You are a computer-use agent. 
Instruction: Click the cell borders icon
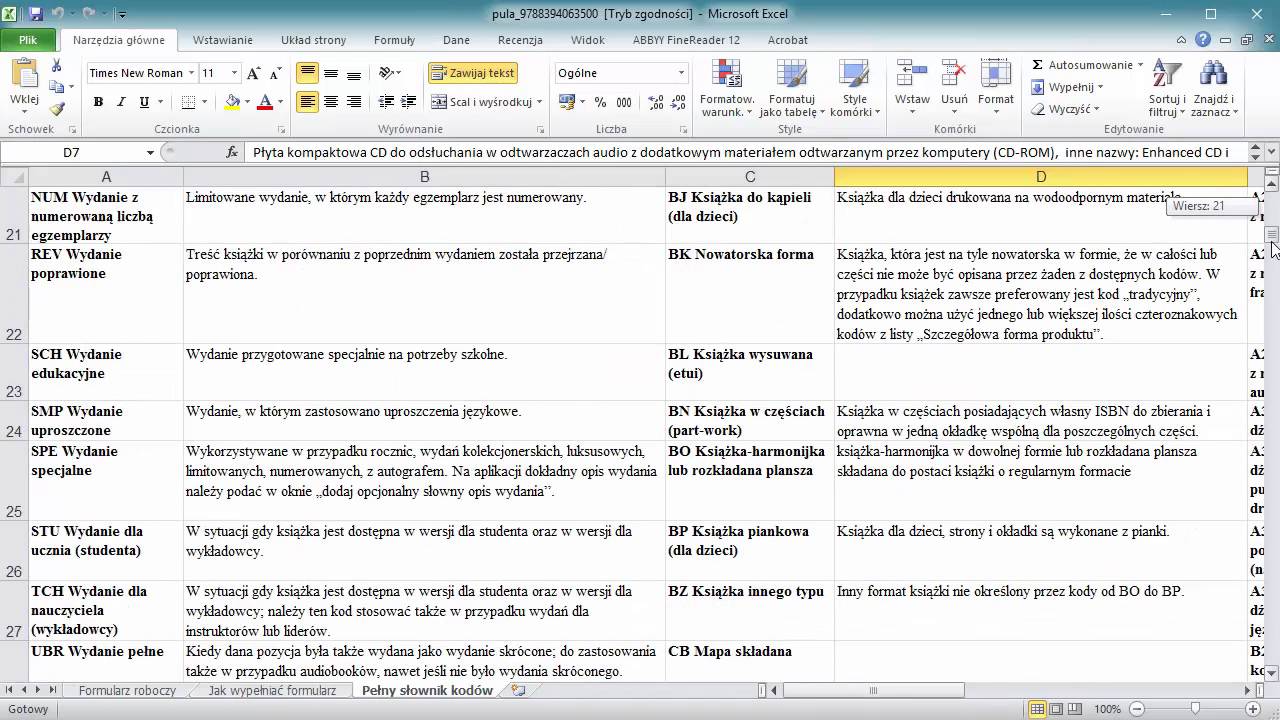tap(187, 102)
